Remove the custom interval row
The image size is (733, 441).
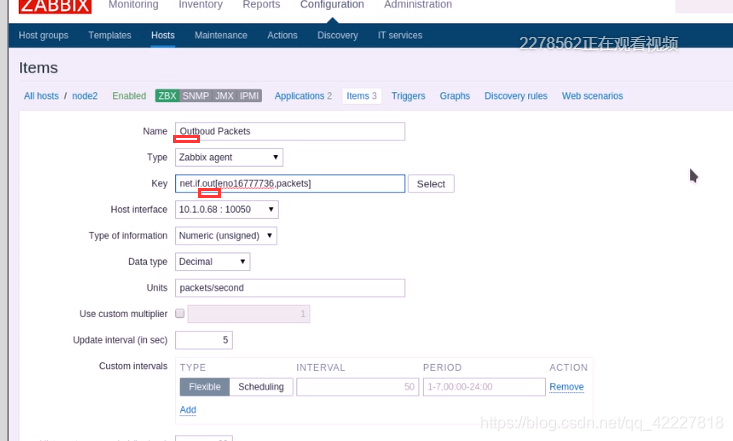tap(567, 387)
